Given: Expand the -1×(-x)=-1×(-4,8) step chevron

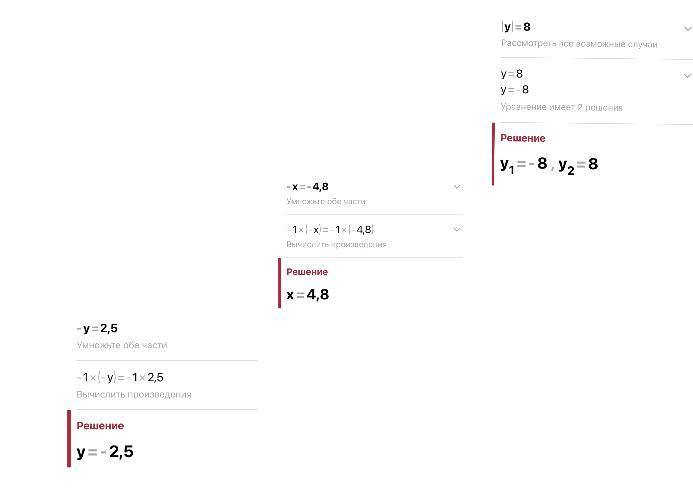Looking at the screenshot, I should pyautogui.click(x=457, y=229).
